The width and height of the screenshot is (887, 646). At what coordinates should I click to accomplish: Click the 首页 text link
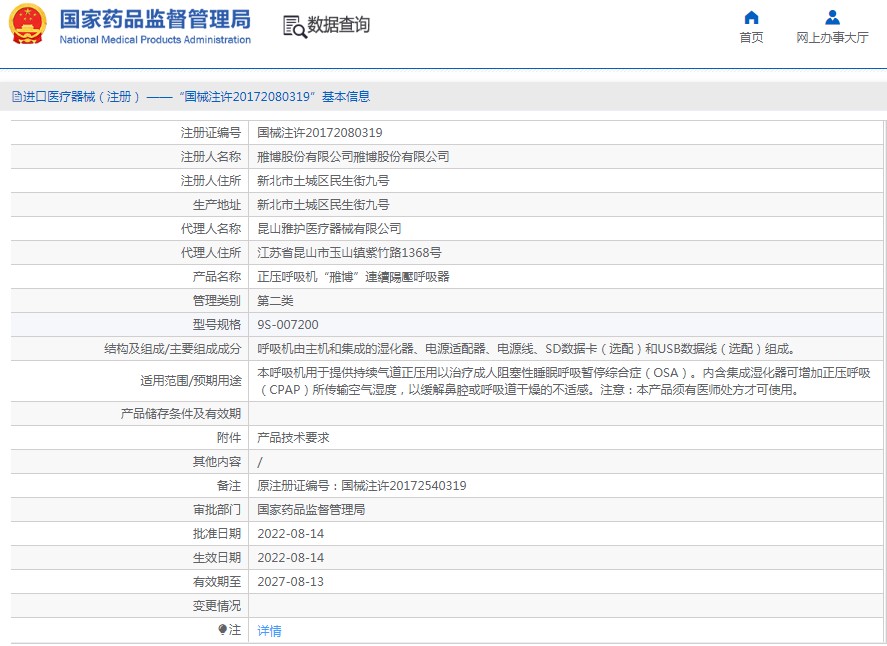[751, 37]
